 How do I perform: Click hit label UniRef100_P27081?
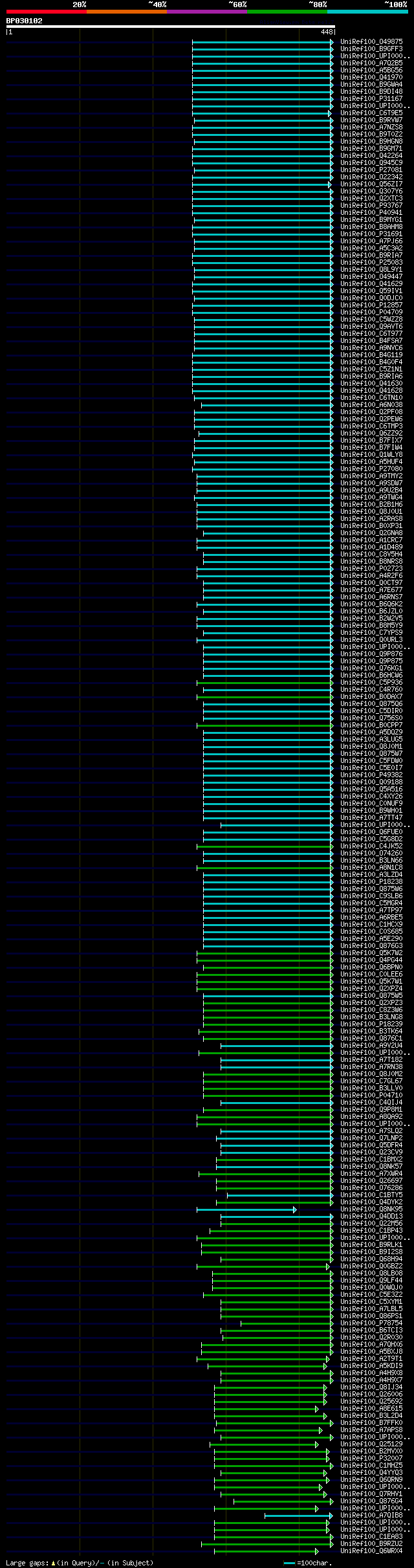pos(371,170)
